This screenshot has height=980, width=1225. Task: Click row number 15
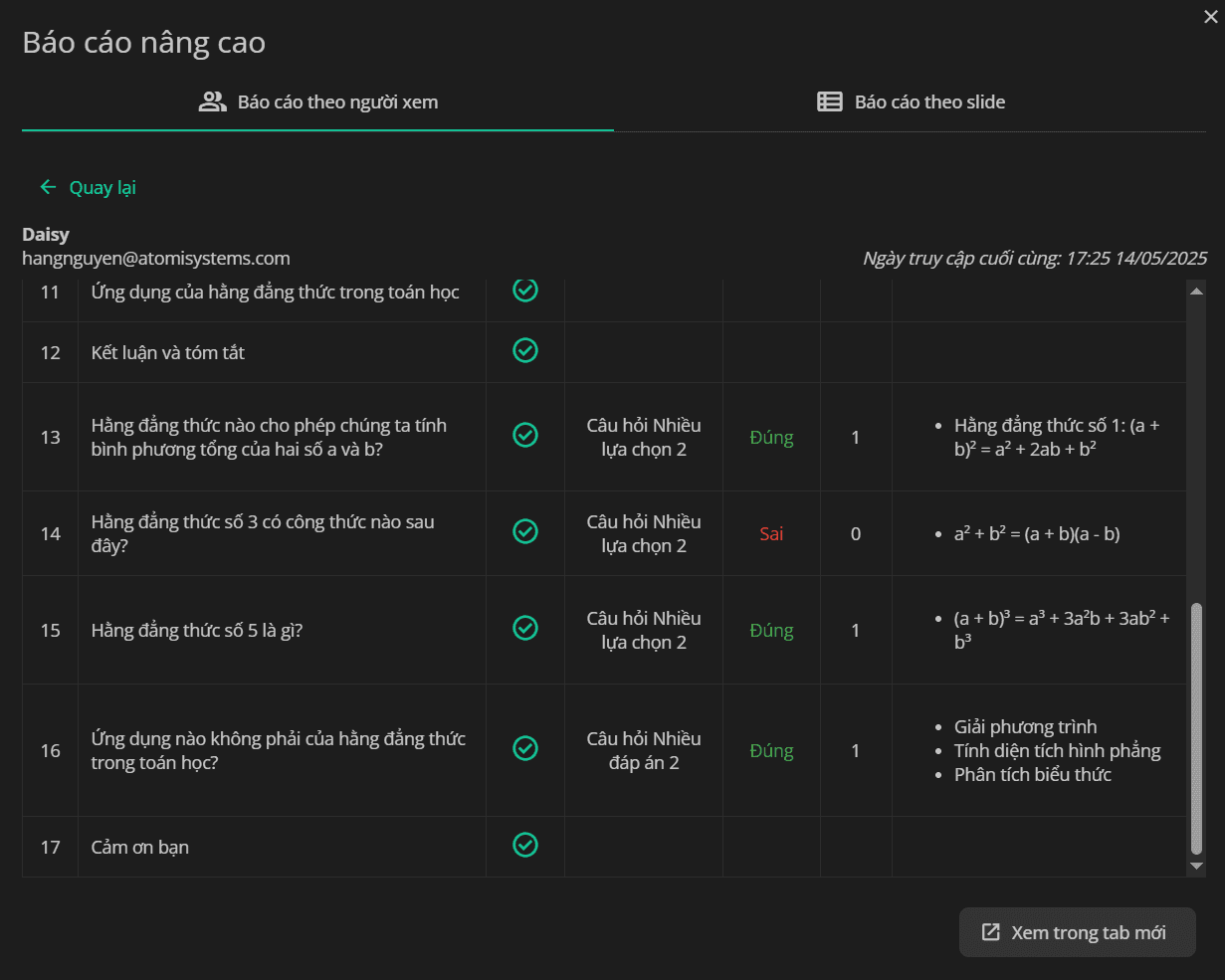50,630
